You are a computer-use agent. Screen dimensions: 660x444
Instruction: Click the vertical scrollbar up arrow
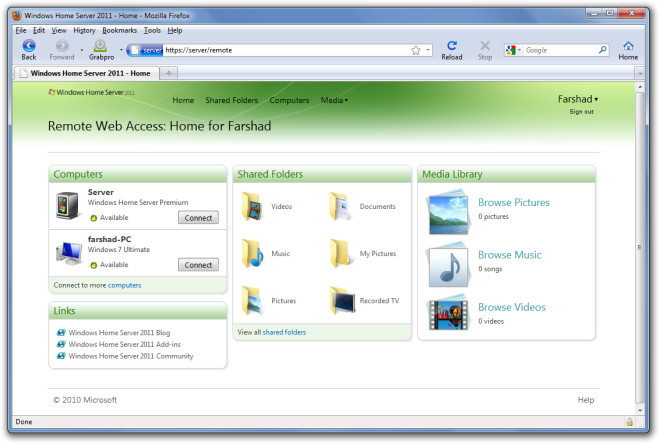[x=640, y=87]
